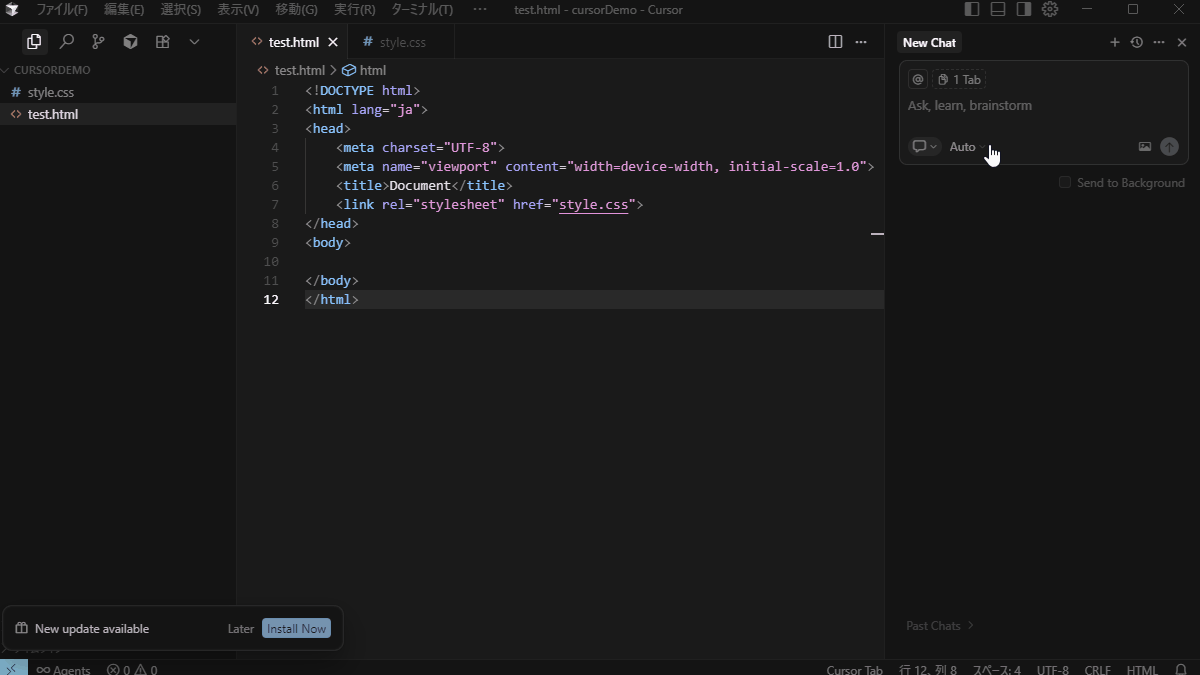Screen dimensions: 1200x675
Task: Open the Source Control view icon
Action: click(x=98, y=42)
